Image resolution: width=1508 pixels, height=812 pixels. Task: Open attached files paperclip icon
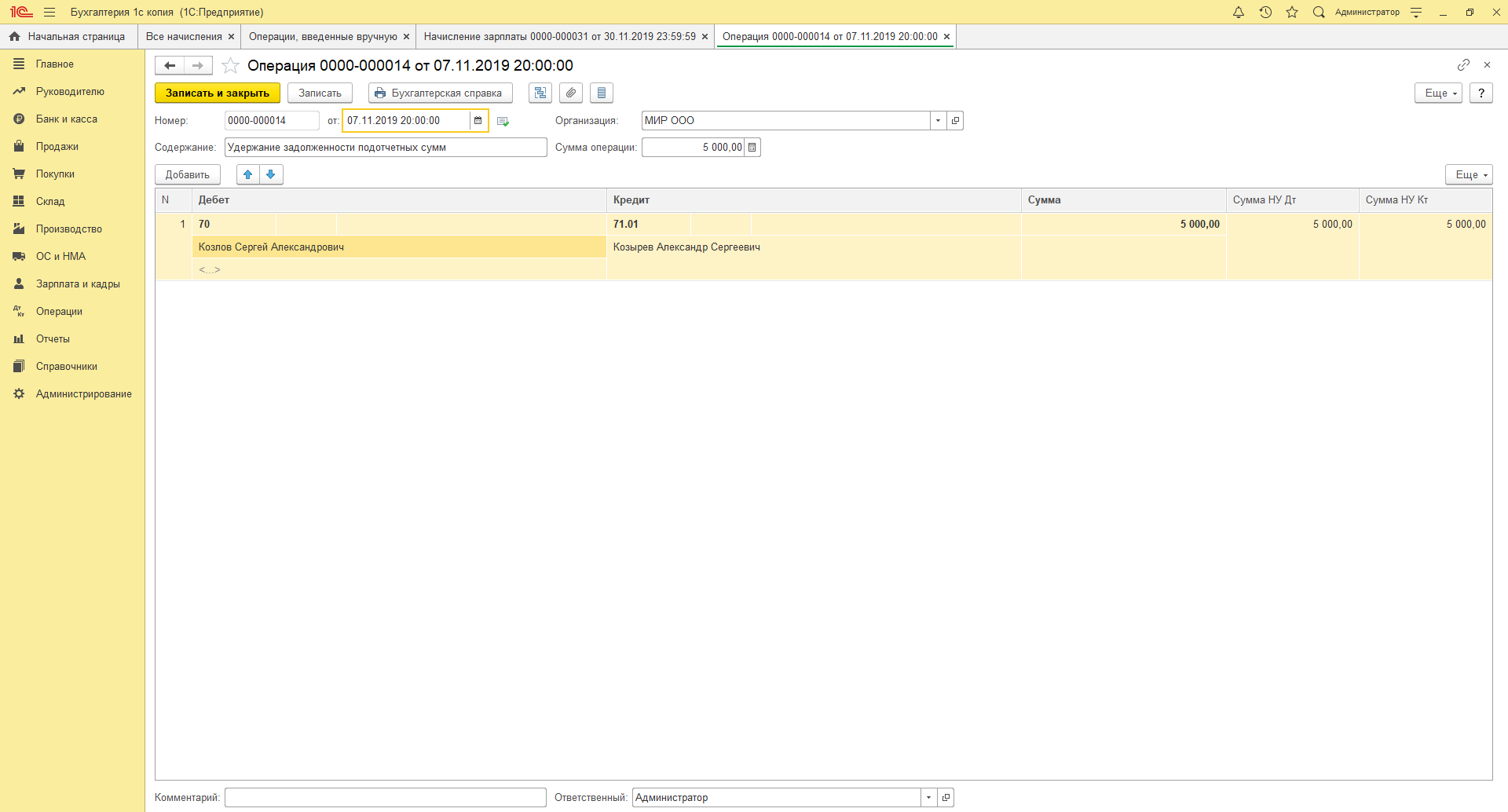[x=571, y=93]
